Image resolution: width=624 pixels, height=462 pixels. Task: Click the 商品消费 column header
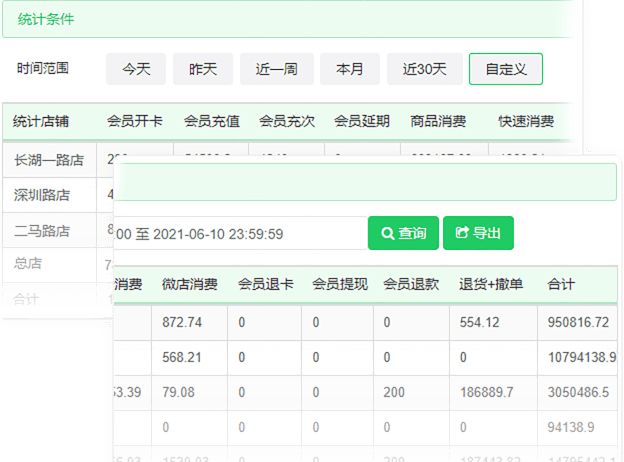point(438,122)
